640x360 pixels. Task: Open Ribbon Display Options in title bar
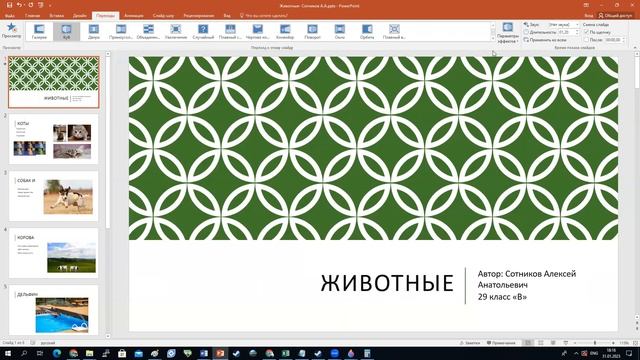click(586, 5)
